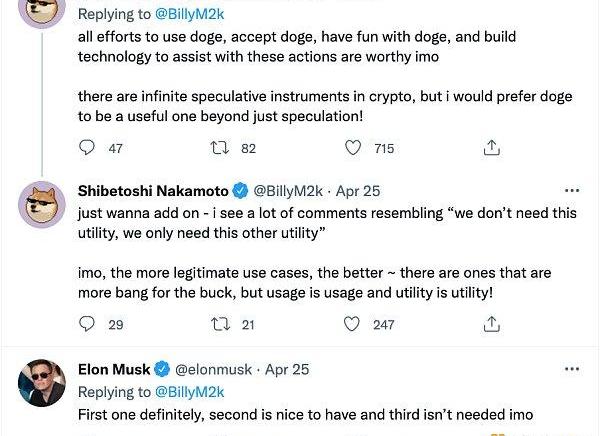Click the Shibetoshi Nakamoto display name
The width and height of the screenshot is (600, 436).
tap(153, 190)
